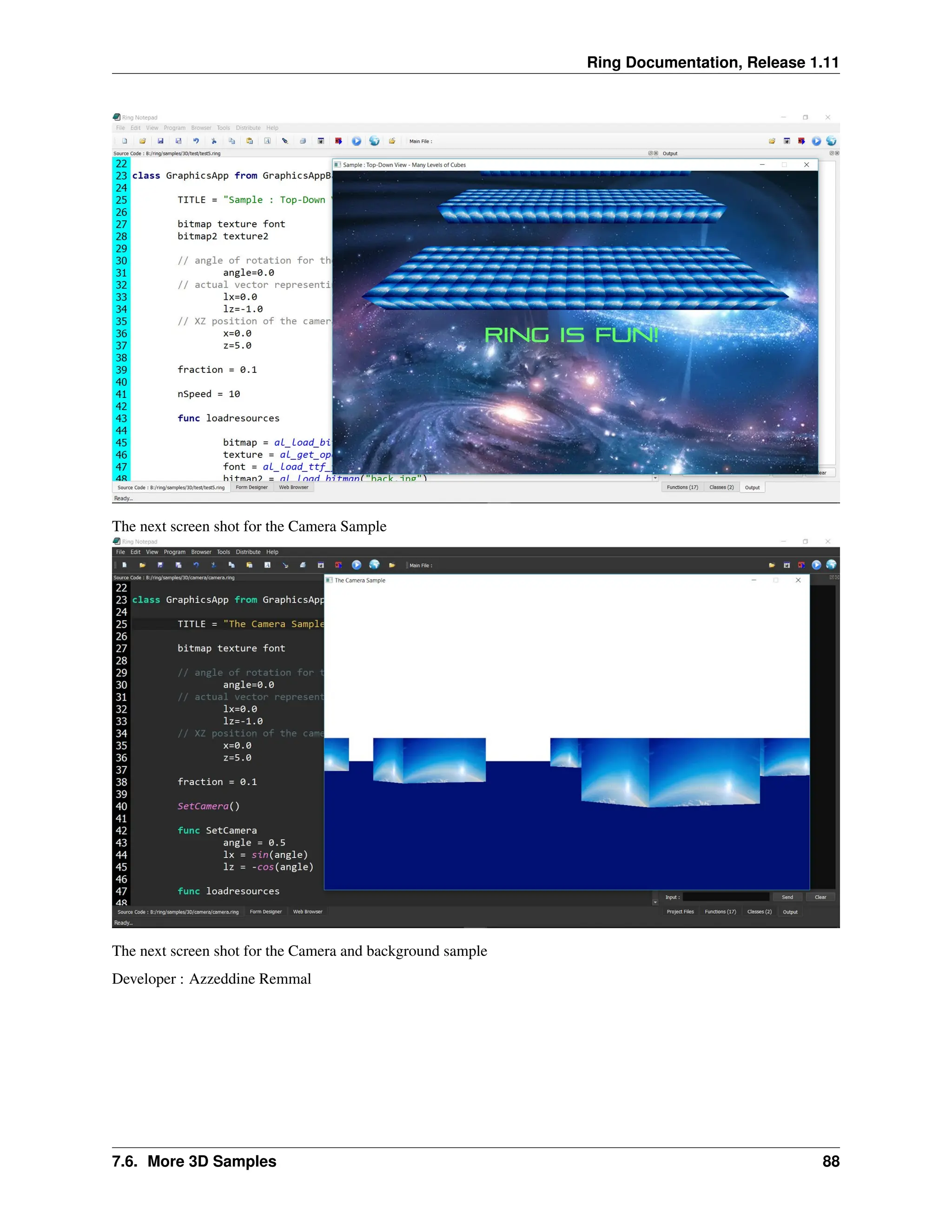The height and width of the screenshot is (1232, 952).
Task: Click the blue Run button in light toolbar
Action: pos(357,141)
